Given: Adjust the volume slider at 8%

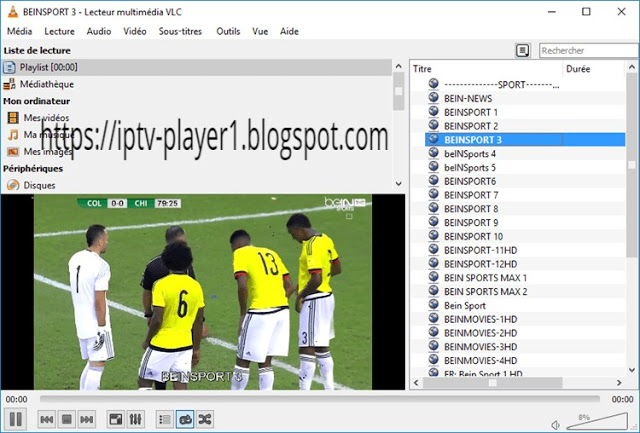Looking at the screenshot, I should [598, 421].
